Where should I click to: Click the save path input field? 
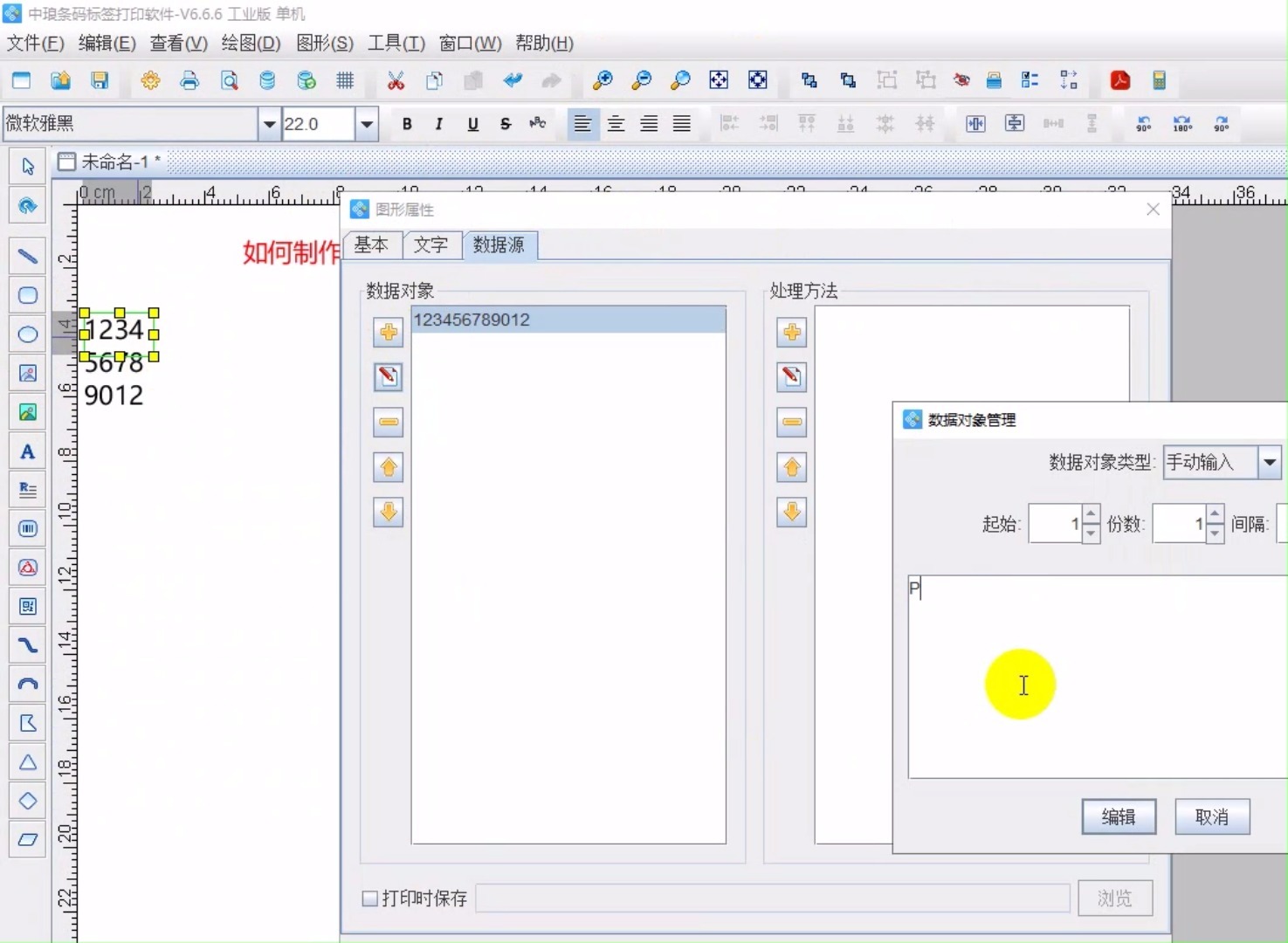tap(773, 898)
